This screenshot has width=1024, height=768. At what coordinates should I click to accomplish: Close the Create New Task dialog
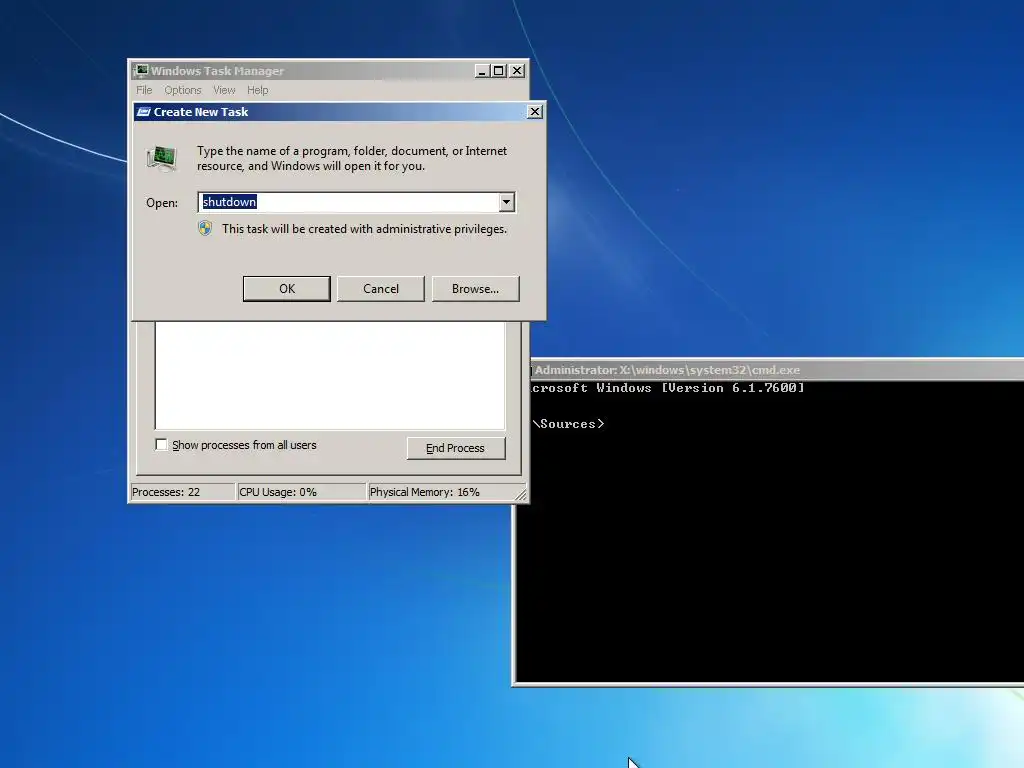coord(534,112)
